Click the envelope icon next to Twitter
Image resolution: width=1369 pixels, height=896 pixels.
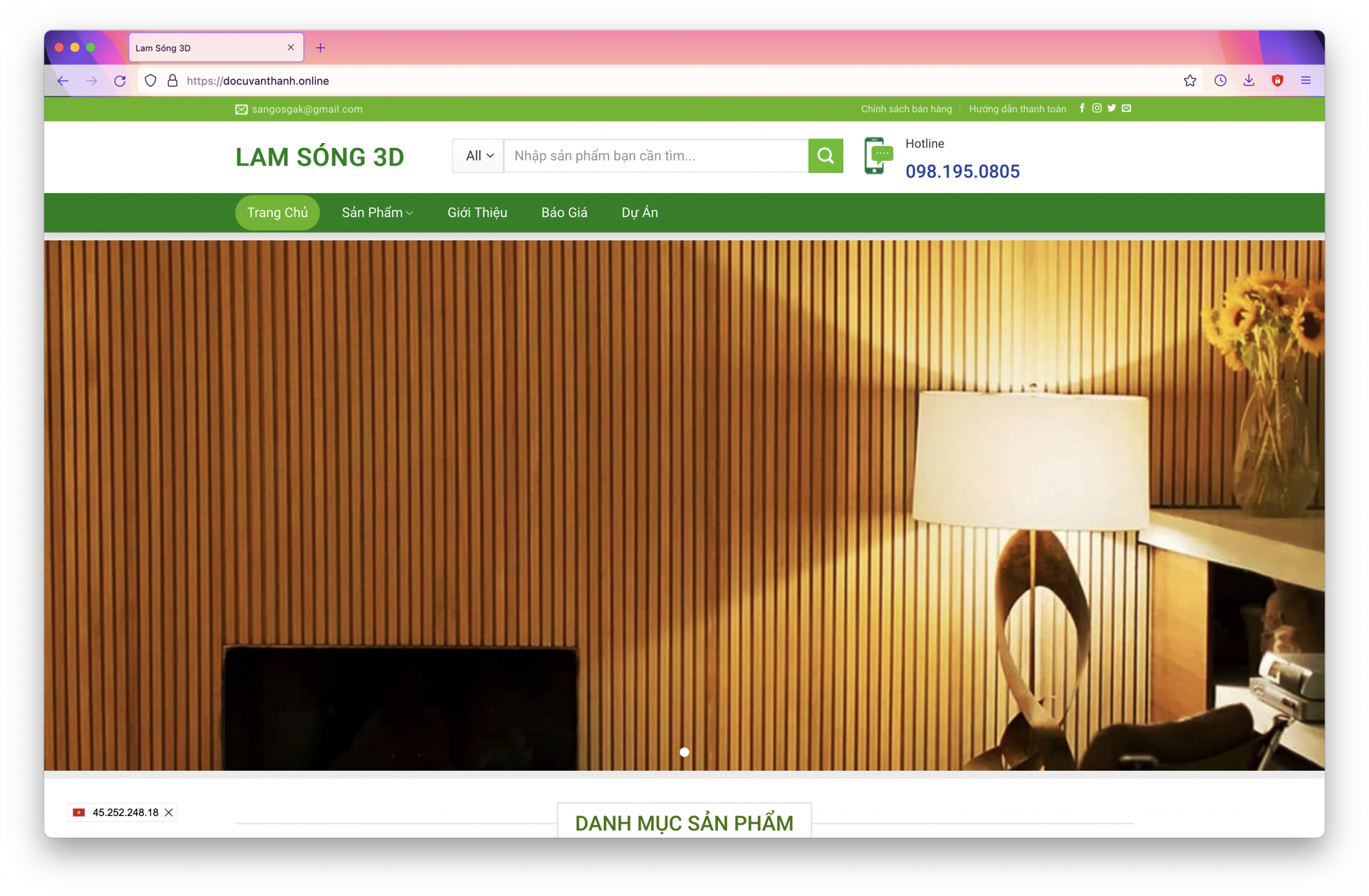1127,108
